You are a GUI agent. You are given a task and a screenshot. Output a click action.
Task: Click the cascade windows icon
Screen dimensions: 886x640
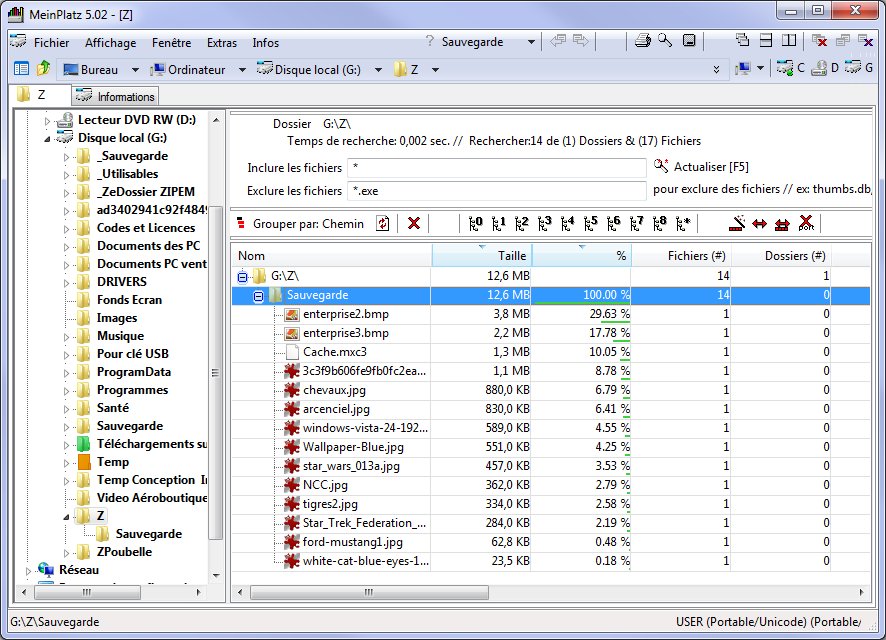742,41
